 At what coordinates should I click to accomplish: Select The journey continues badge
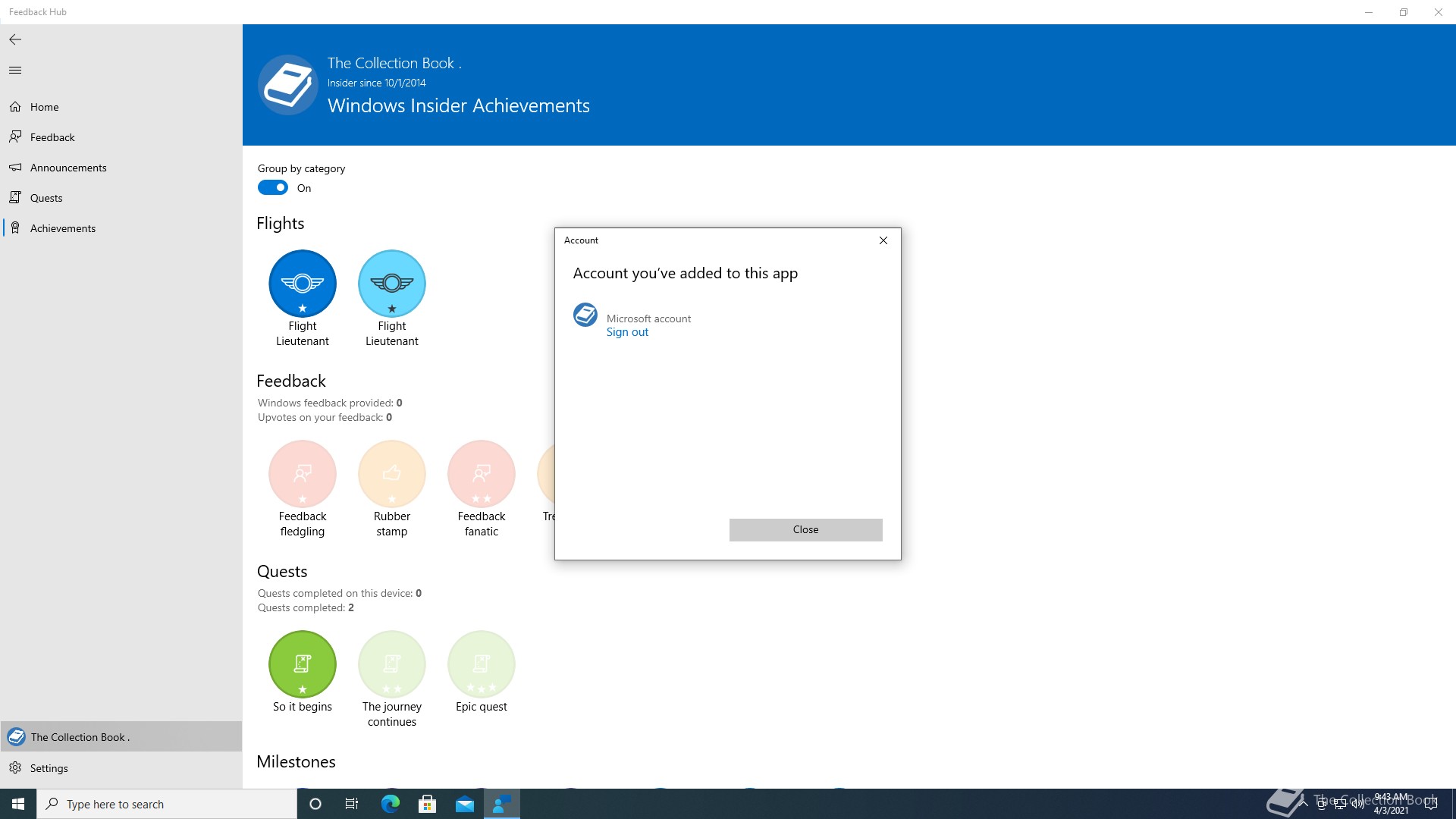(x=391, y=664)
